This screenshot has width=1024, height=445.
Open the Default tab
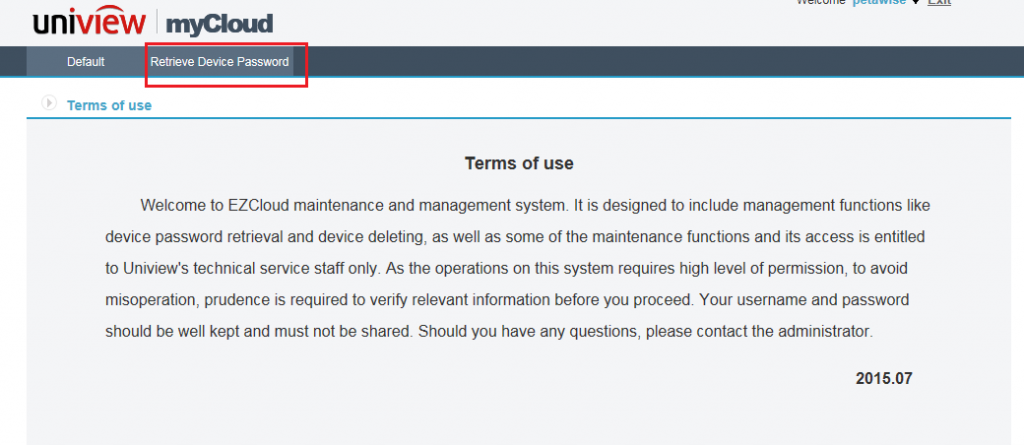[86, 62]
